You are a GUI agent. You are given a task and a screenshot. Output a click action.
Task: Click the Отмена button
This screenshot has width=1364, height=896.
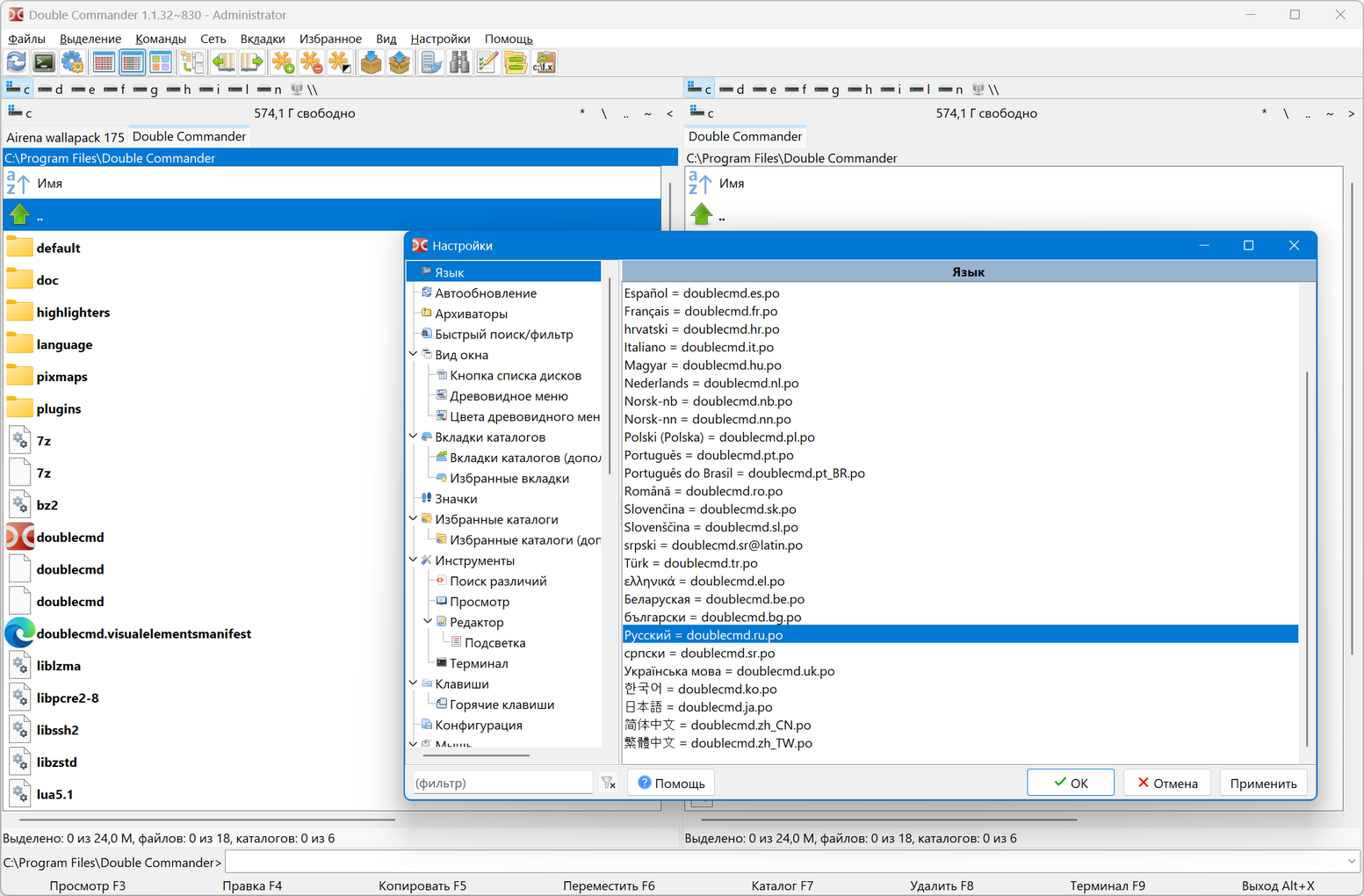point(1167,783)
